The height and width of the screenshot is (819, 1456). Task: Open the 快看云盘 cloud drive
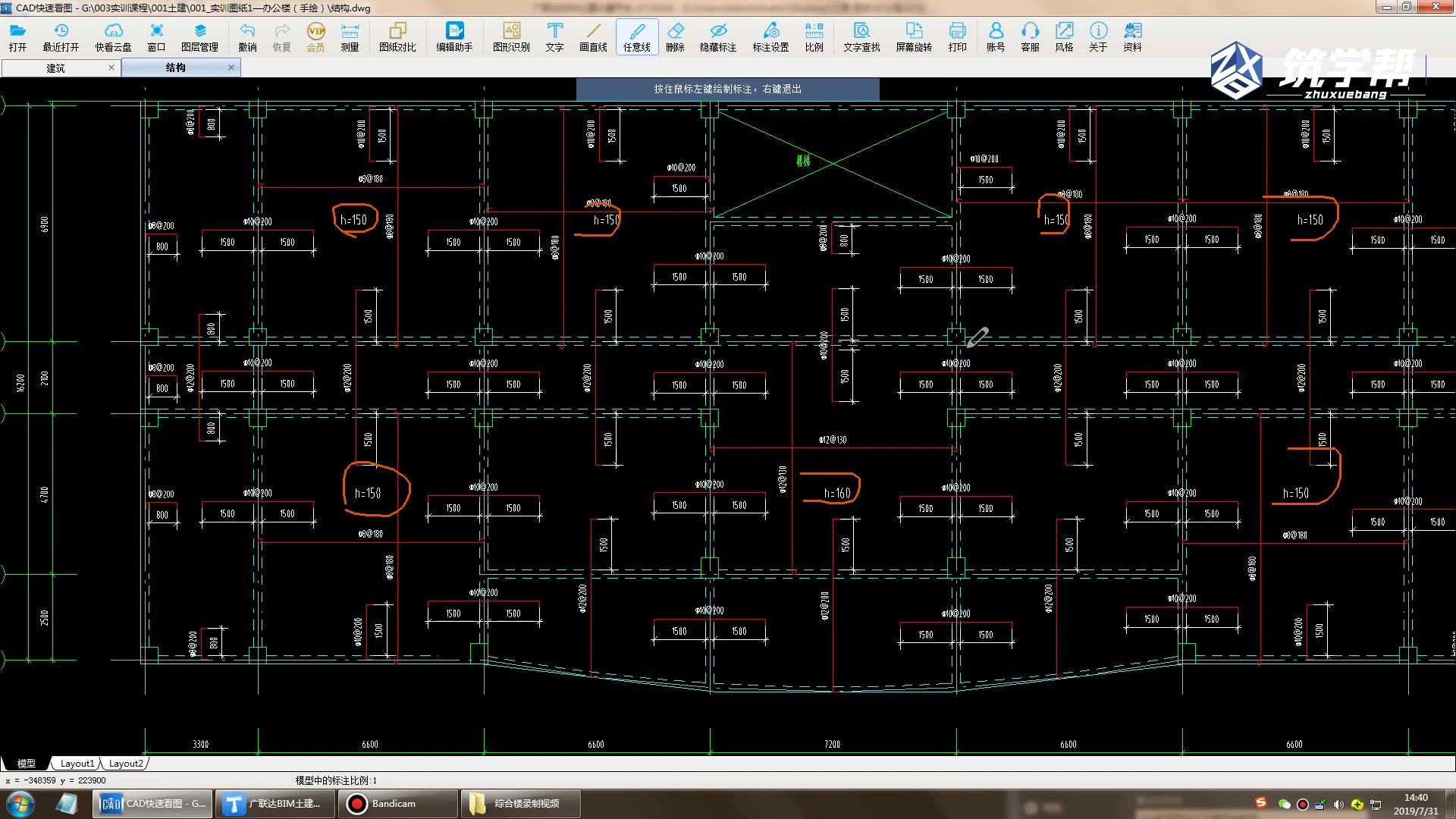113,36
